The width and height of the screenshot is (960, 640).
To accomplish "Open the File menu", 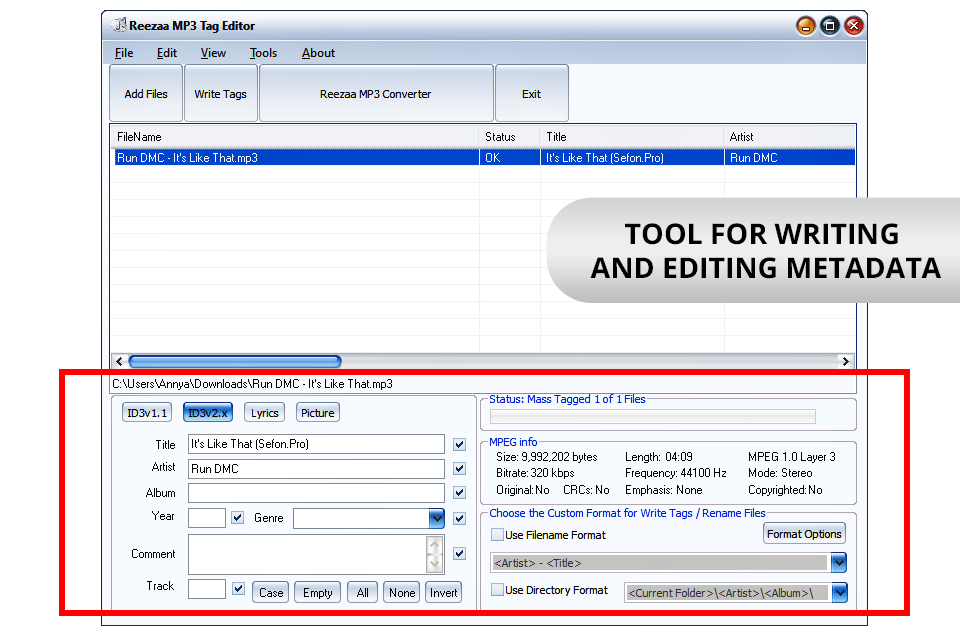I will point(124,53).
